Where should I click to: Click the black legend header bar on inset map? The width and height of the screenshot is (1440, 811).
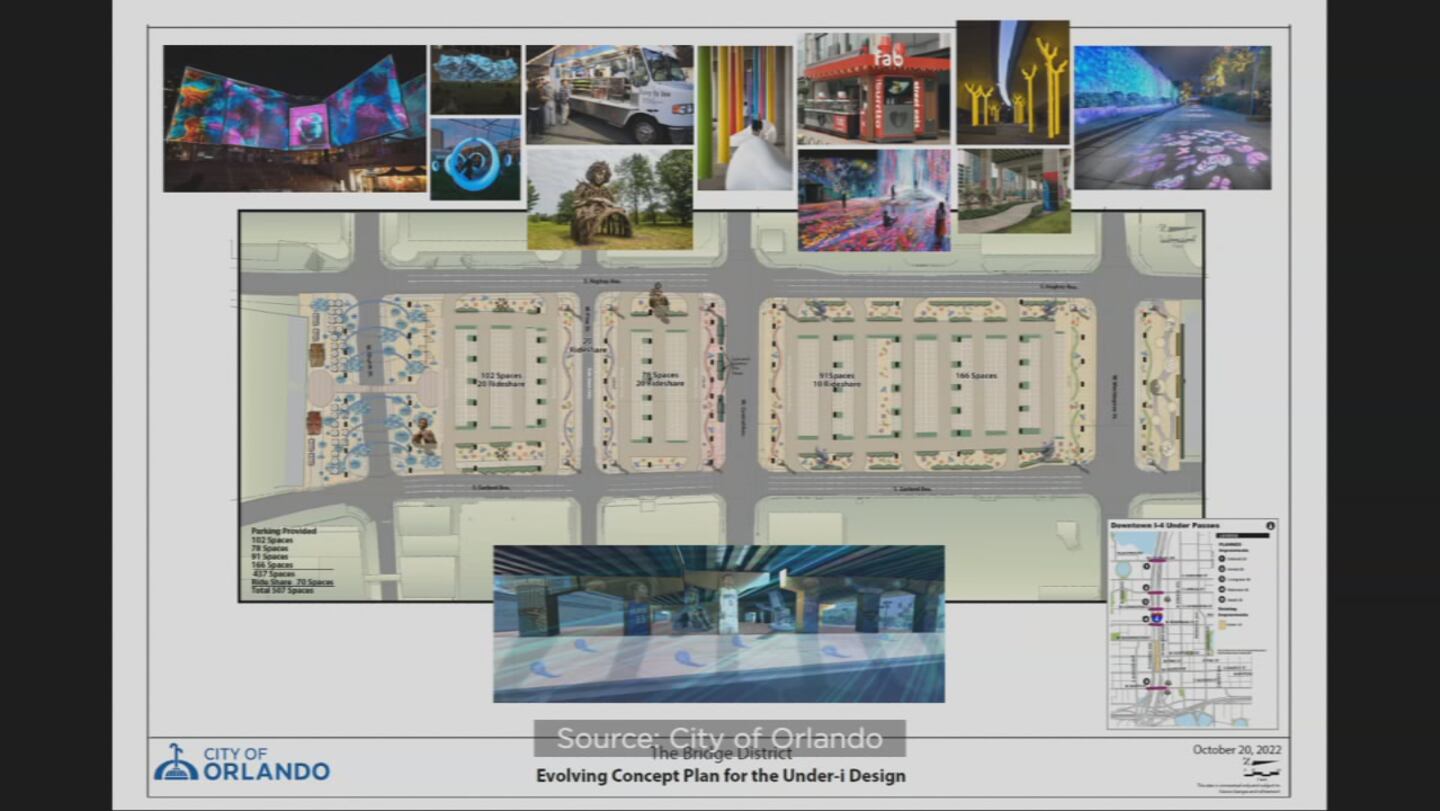[x=1242, y=536]
